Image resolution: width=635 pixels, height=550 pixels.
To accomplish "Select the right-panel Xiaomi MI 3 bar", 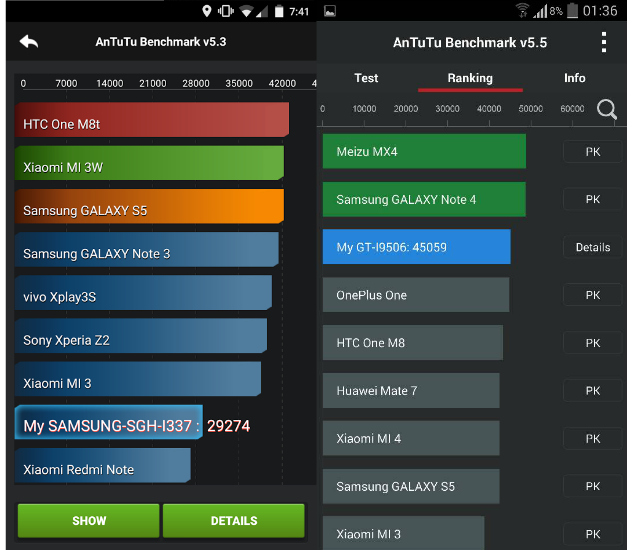I will (403, 533).
